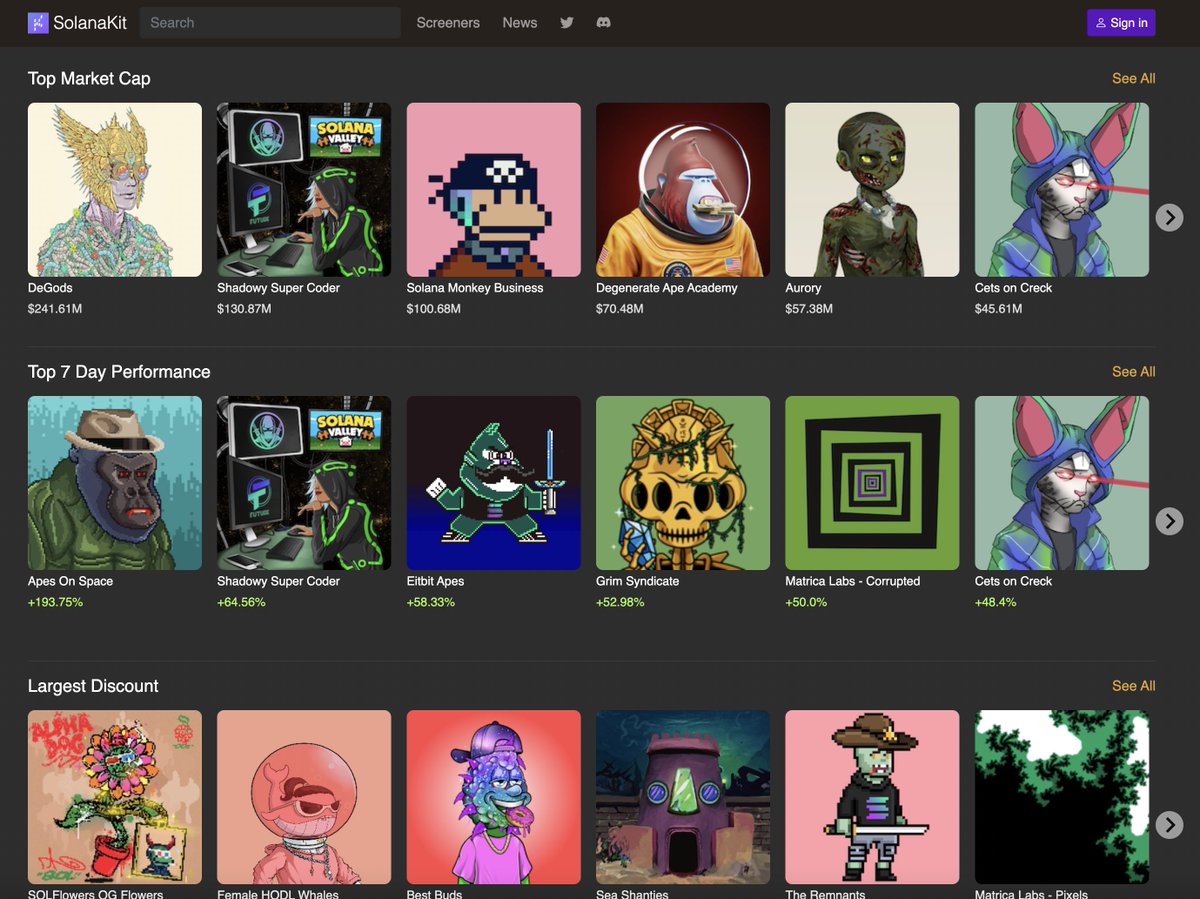Viewport: 1200px width, 899px height.
Task: Click See All for Largest Discount
Action: coord(1134,685)
